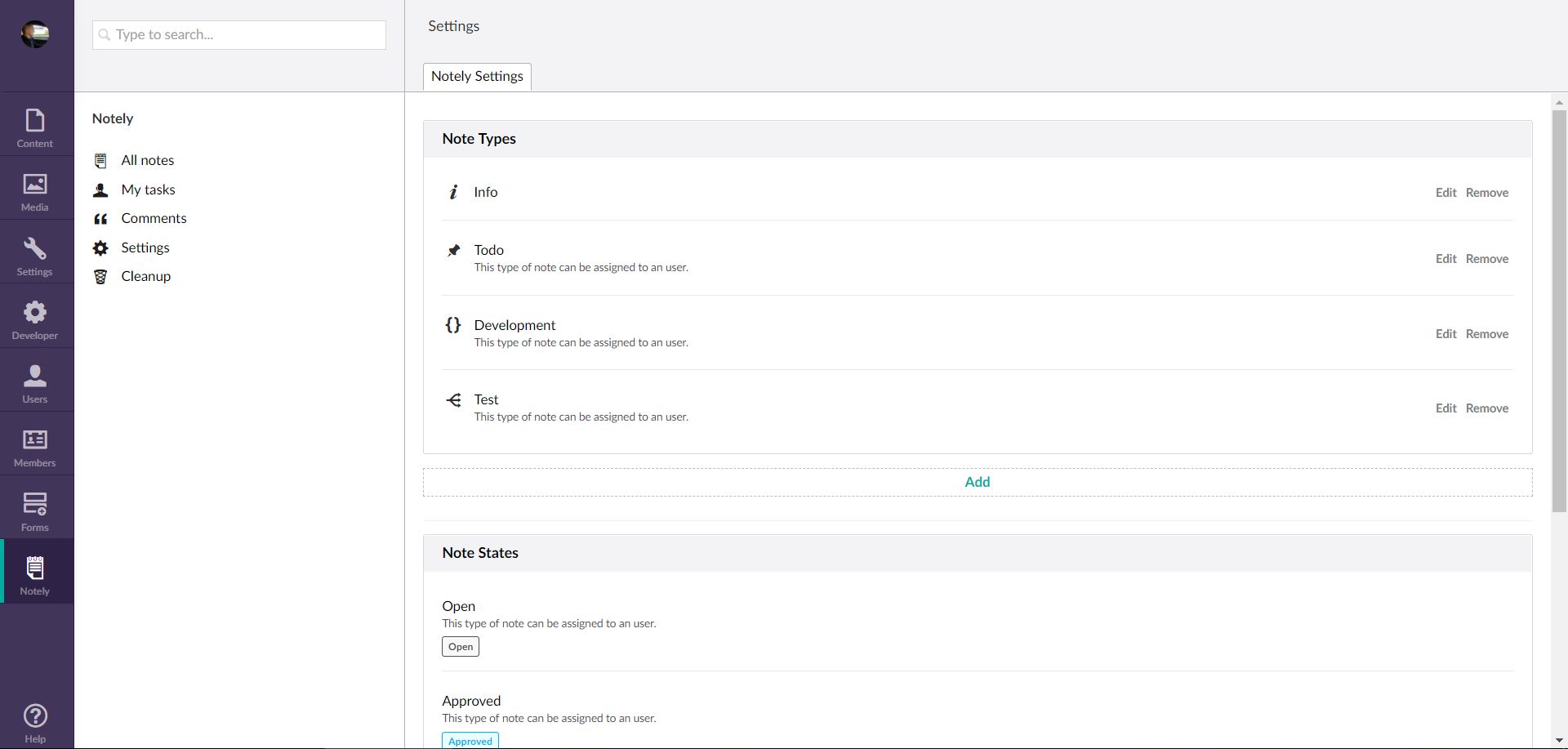Click the scrollbar down arrow

point(1559,741)
